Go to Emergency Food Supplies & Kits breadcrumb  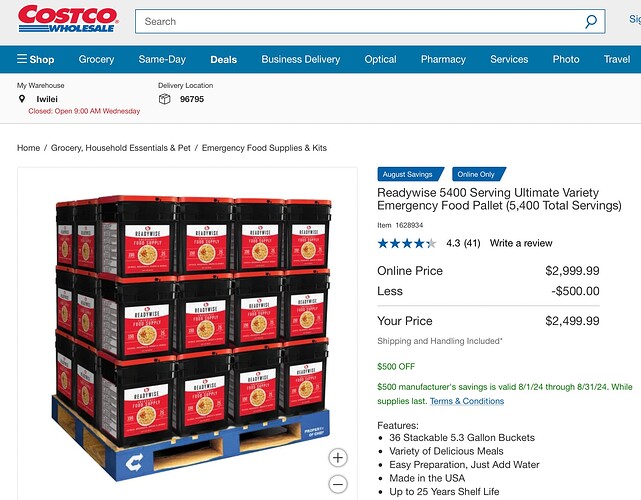point(264,148)
